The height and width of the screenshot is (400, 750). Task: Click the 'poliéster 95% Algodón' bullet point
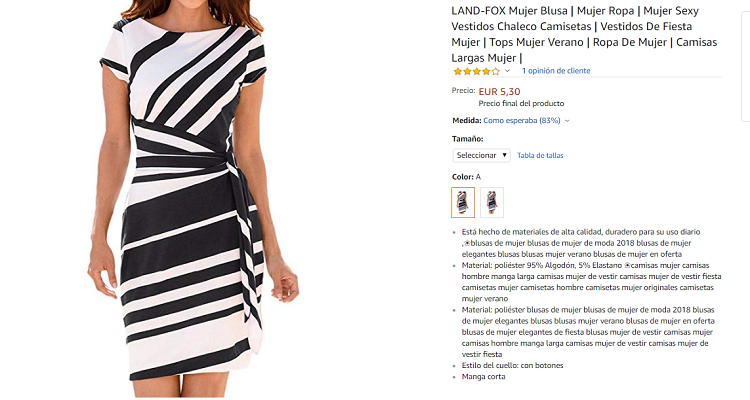coord(585,281)
